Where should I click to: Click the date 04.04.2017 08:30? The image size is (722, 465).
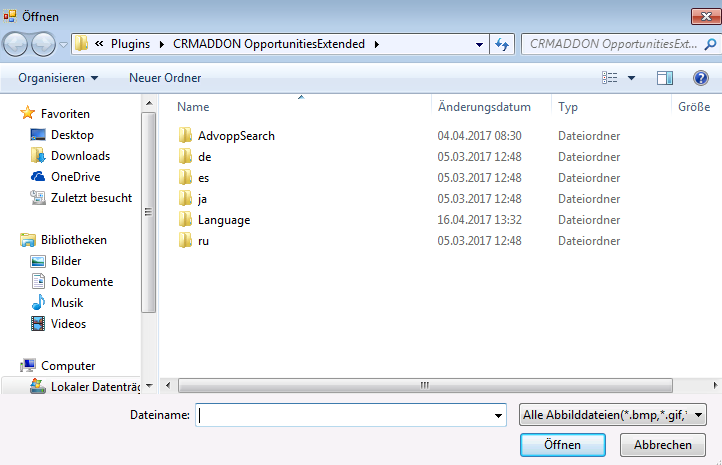pyautogui.click(x=479, y=136)
